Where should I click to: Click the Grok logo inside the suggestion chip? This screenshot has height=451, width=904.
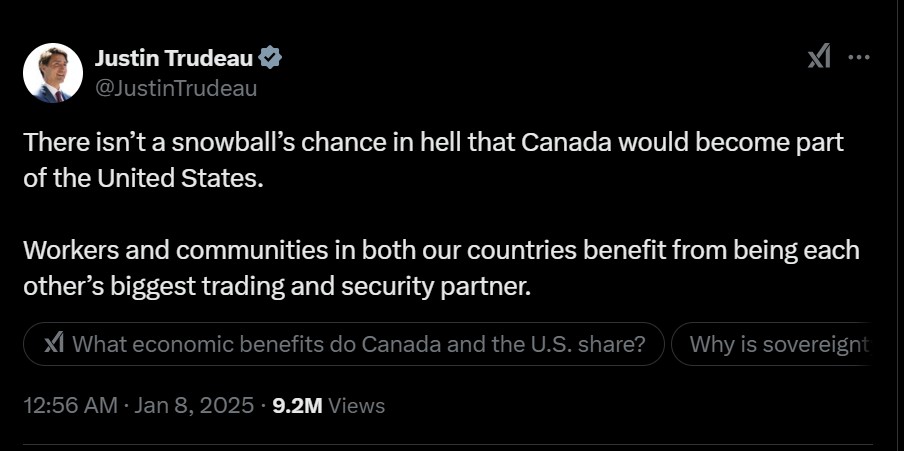tap(55, 345)
